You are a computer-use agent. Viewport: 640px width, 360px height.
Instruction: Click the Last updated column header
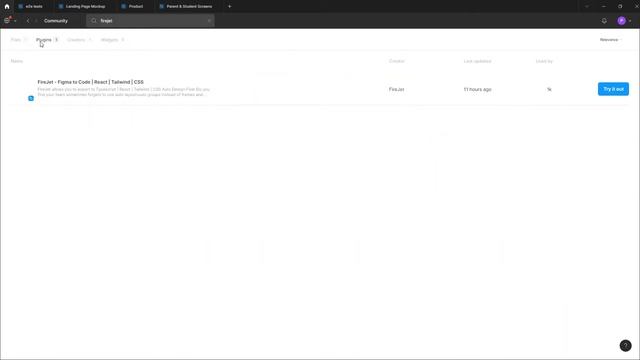[x=477, y=61]
